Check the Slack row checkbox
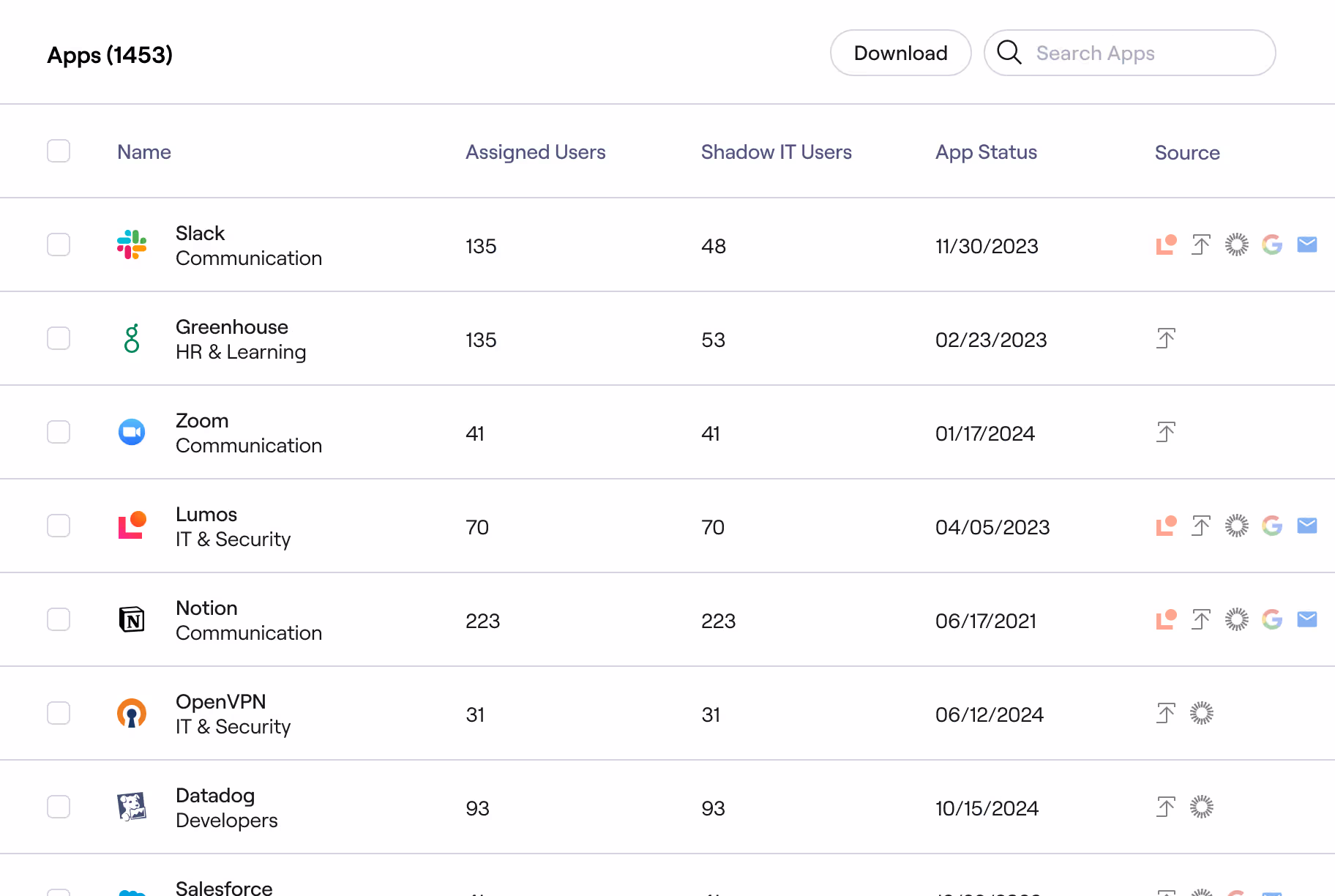 tap(59, 244)
